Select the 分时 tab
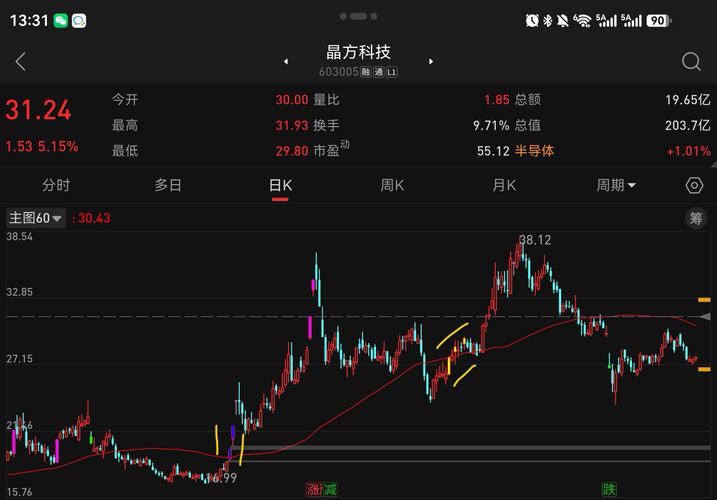 (56, 185)
